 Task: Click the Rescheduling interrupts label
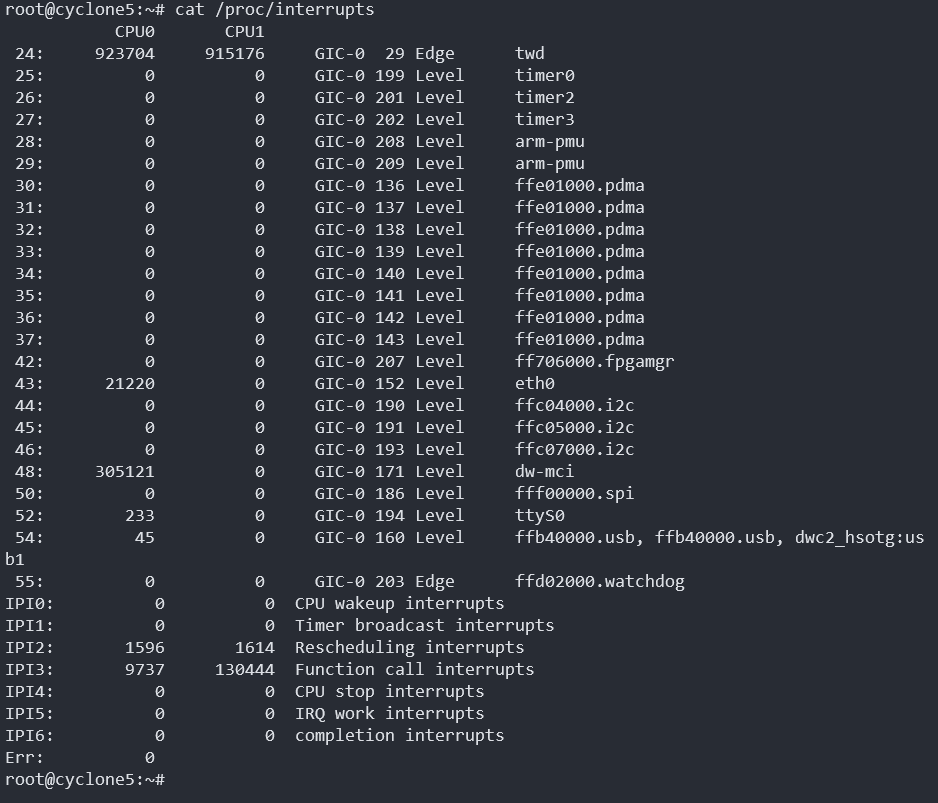click(x=409, y=647)
